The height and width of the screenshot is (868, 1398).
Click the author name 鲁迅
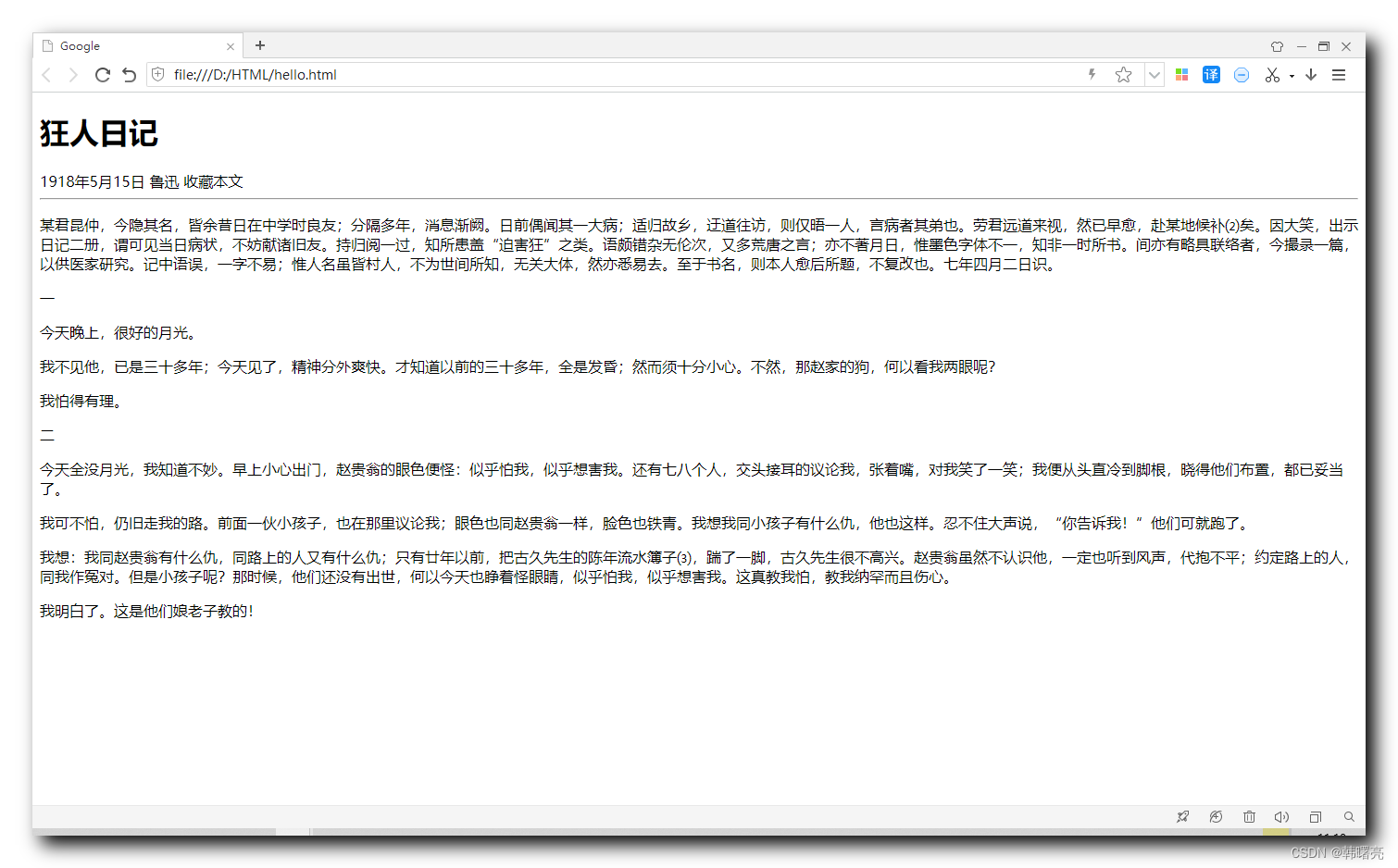tap(164, 182)
